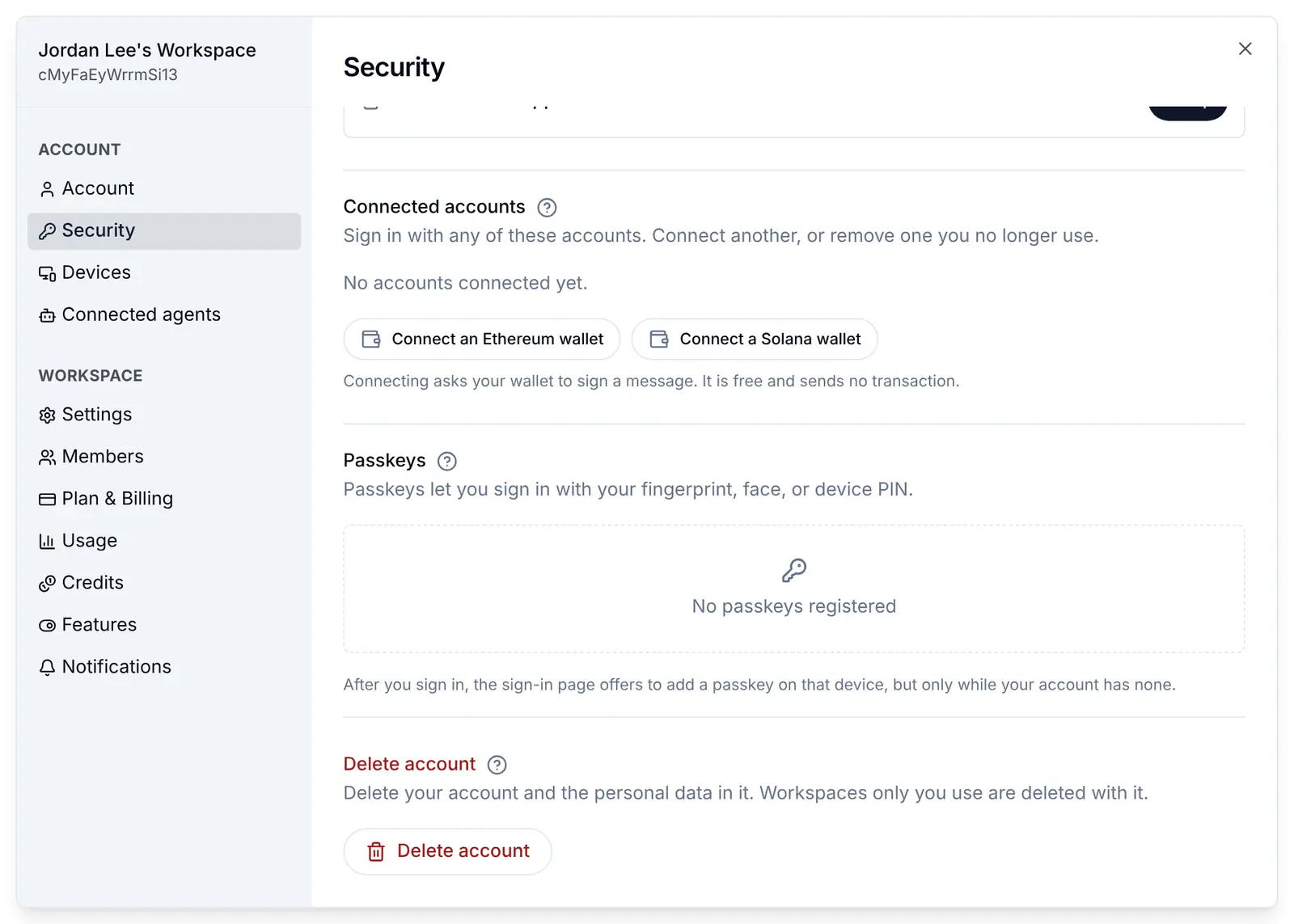Click the Delete account button

click(447, 851)
